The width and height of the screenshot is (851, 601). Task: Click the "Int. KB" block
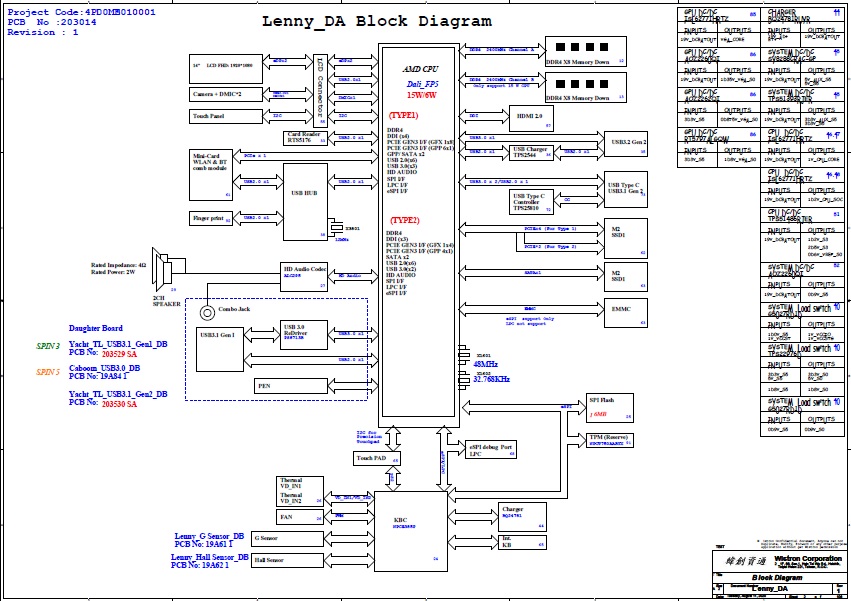point(522,542)
